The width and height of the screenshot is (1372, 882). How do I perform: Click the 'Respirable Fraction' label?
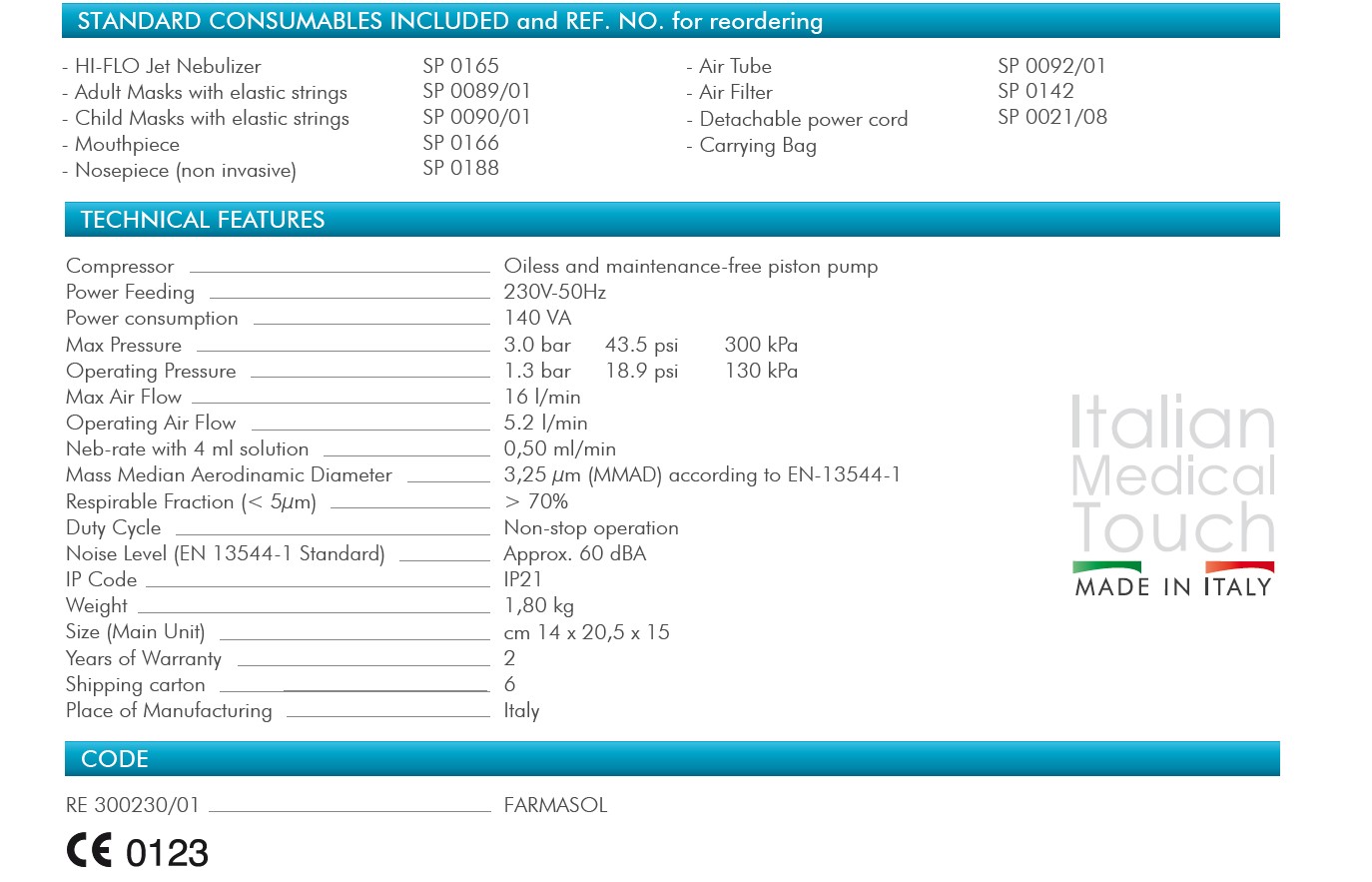click(191, 502)
